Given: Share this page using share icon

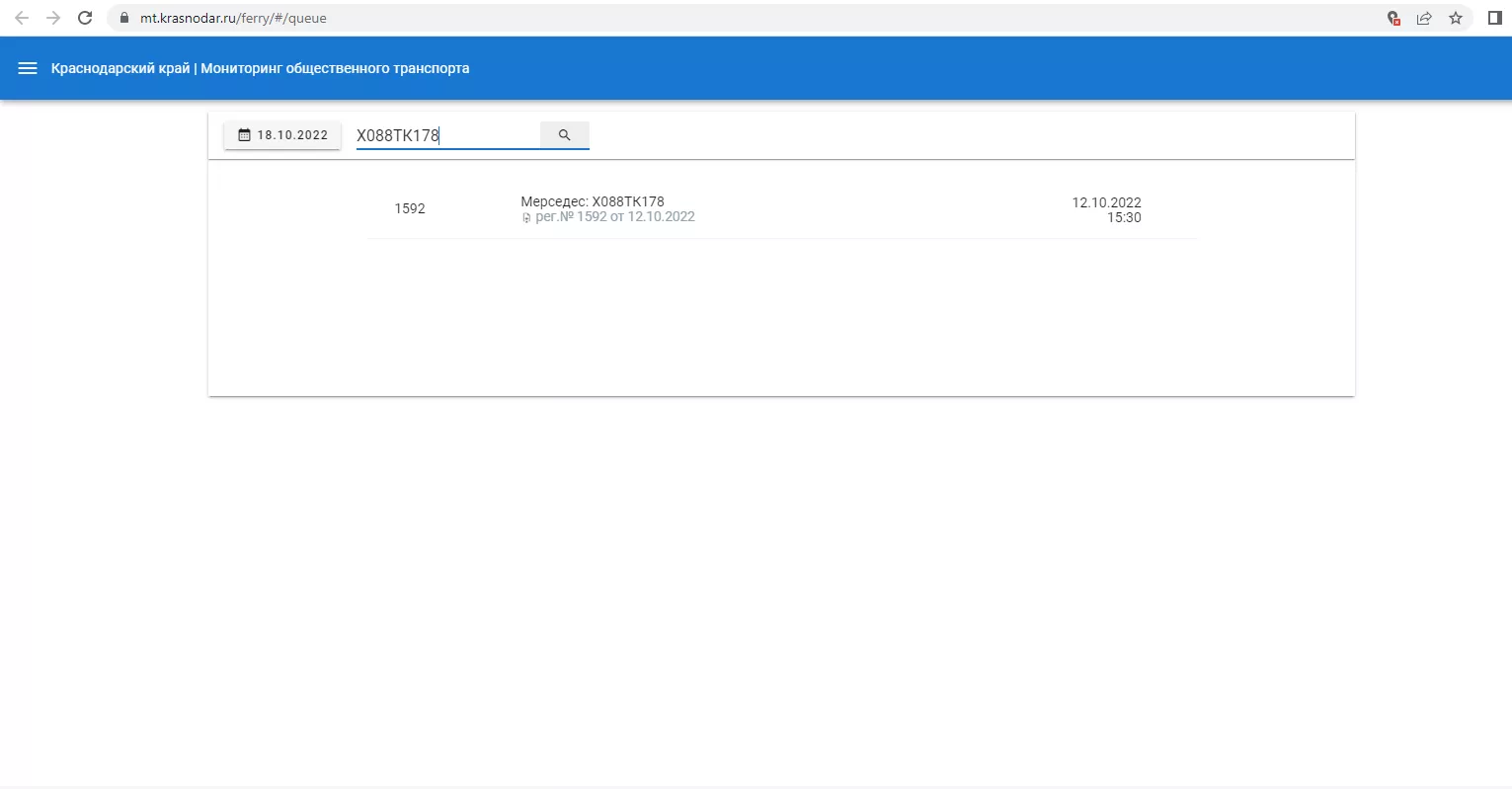Looking at the screenshot, I should (x=1424, y=18).
